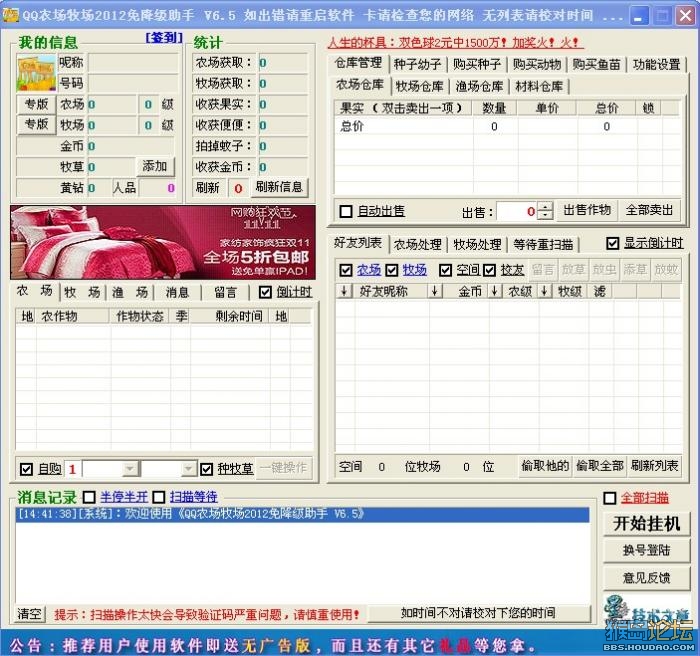Click the sort arrow before 农级 column
The width and height of the screenshot is (700, 656).
click(494, 292)
